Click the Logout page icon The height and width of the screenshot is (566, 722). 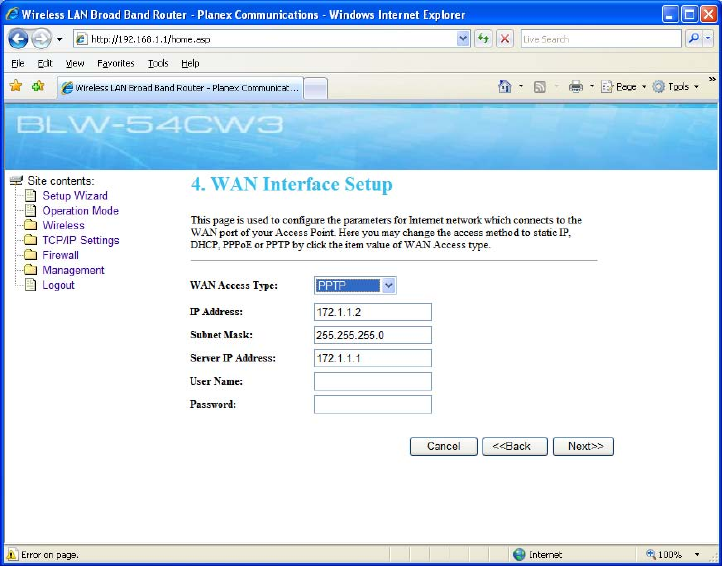click(30, 285)
